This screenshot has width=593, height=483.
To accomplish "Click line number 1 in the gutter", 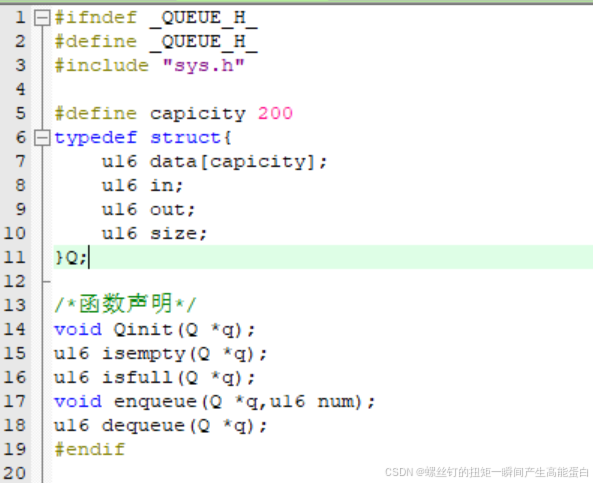I will [x=20, y=17].
